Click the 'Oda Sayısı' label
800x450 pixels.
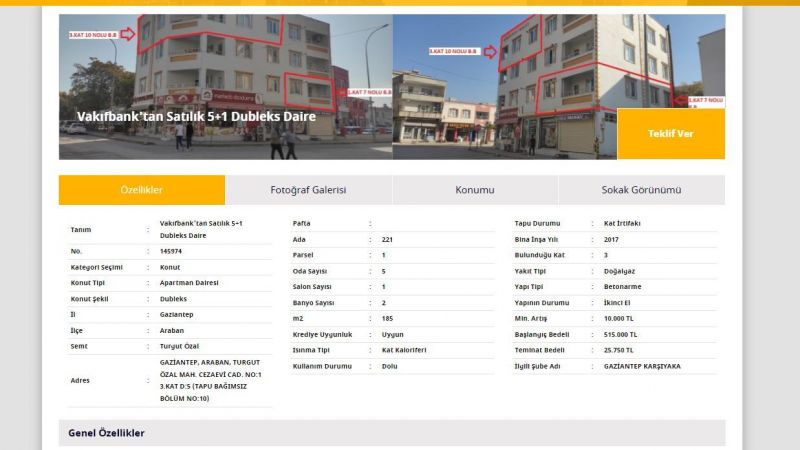click(310, 271)
